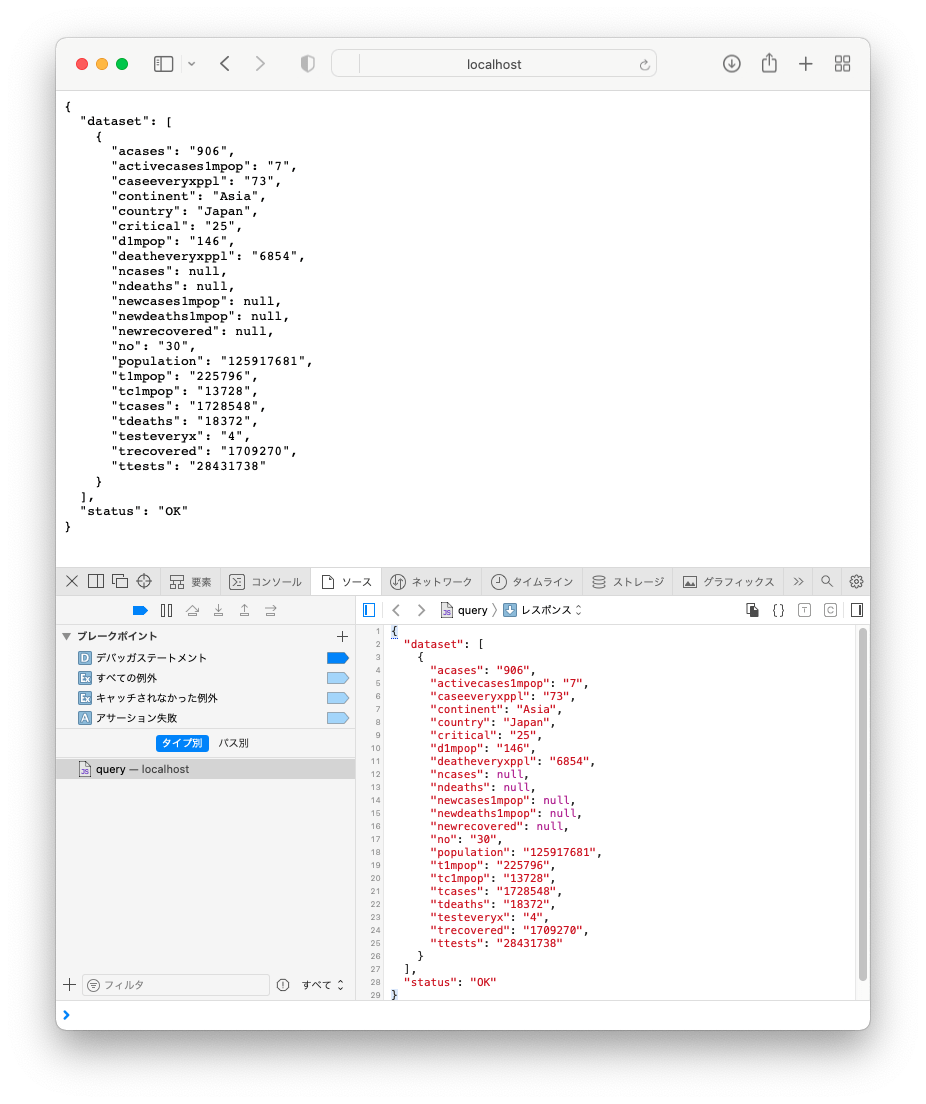
Task: Open the ネットワーク tab
Action: tap(431, 582)
